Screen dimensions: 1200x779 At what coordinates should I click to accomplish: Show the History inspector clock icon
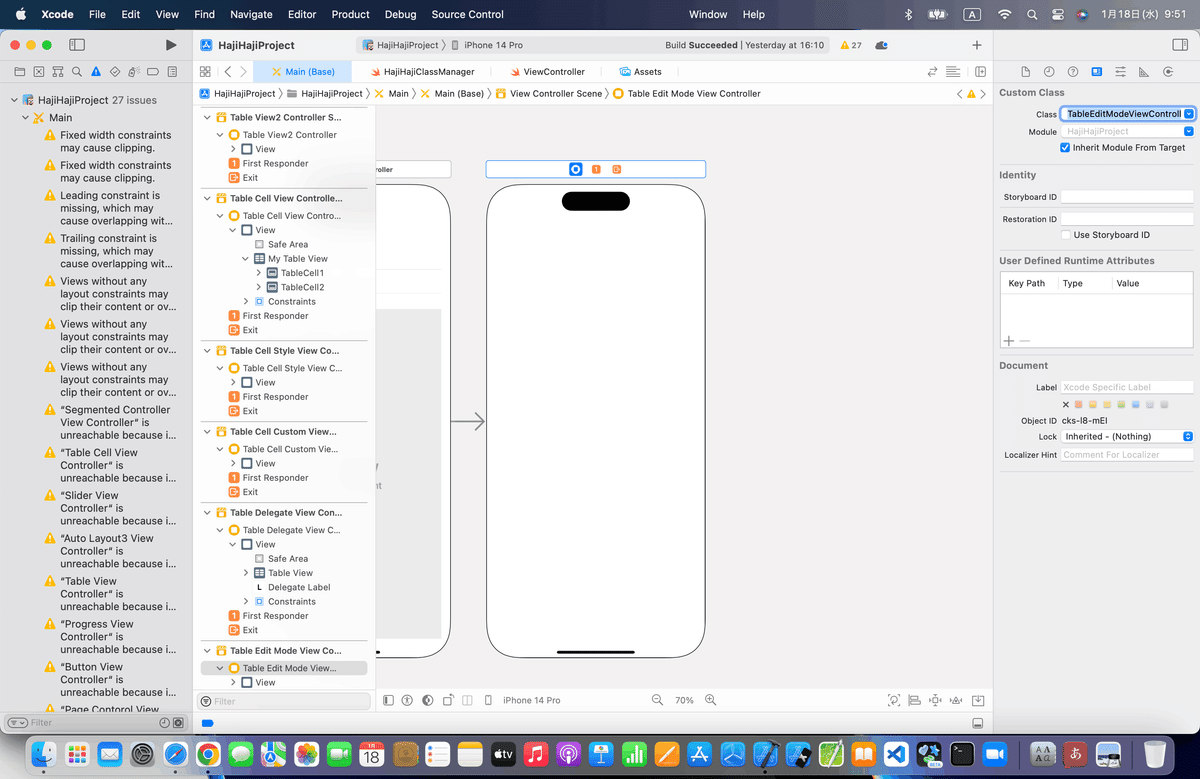pyautogui.click(x=1049, y=72)
